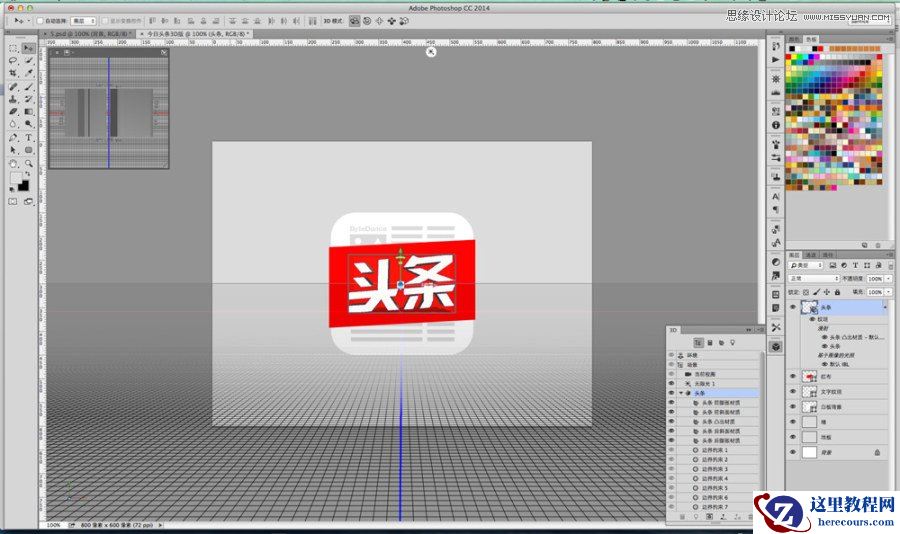Viewport: 900px width, 534px height.
Task: Swap foreground and background colors
Action: coord(27,174)
